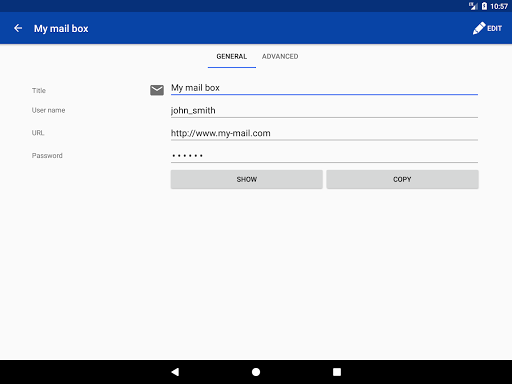The width and height of the screenshot is (512, 384).
Task: Tap the recent apps square button
Action: tap(337, 372)
